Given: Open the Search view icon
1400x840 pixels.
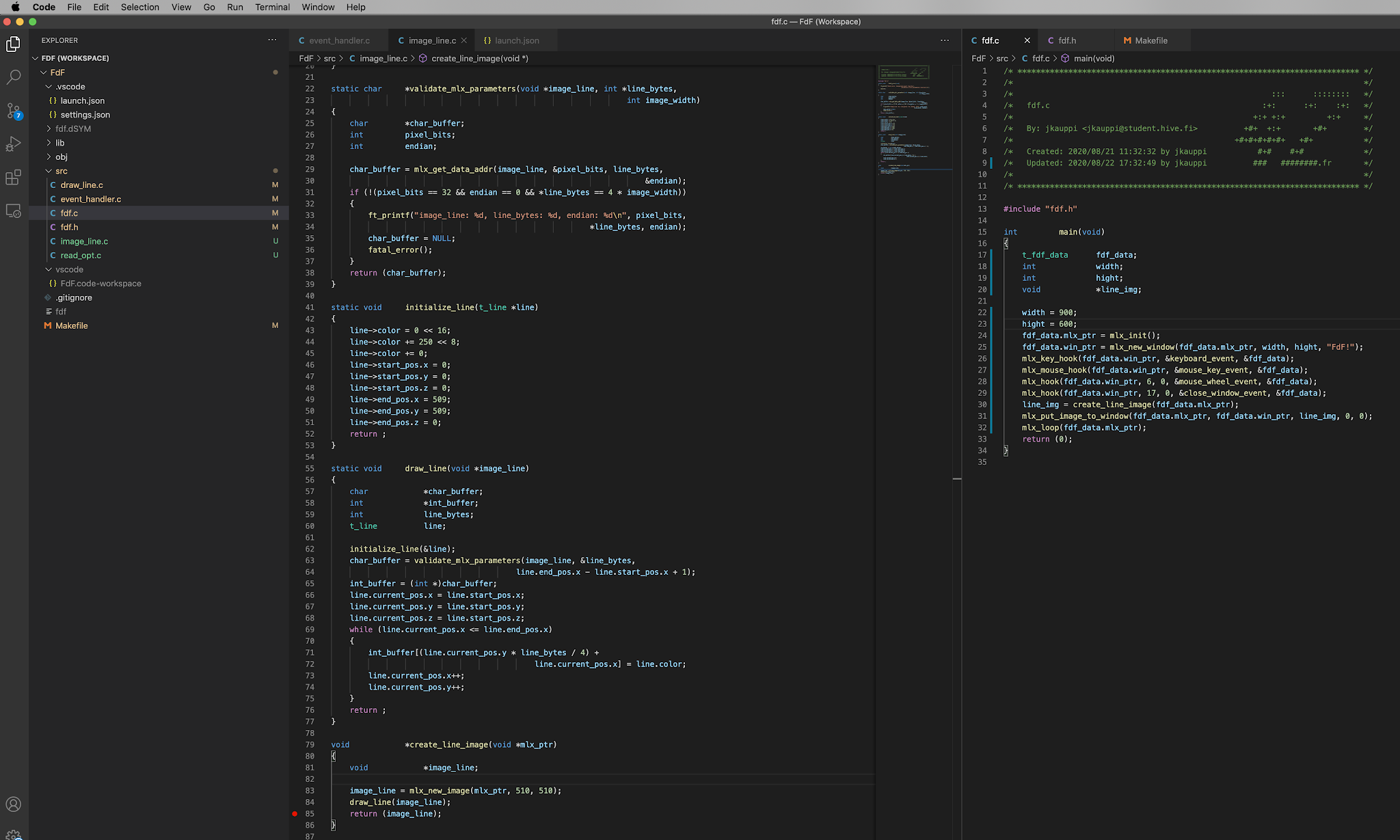Looking at the screenshot, I should (x=13, y=77).
